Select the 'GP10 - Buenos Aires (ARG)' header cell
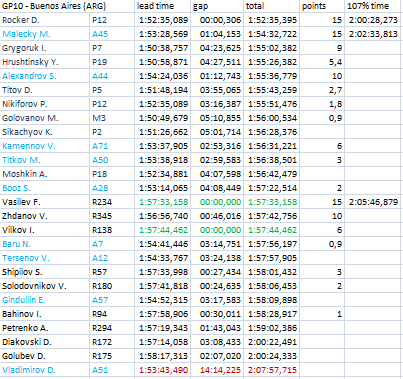 coord(54,6)
